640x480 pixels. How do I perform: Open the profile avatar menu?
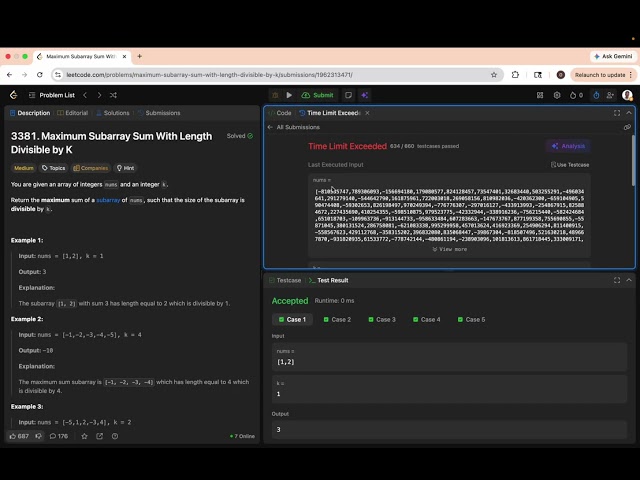[627, 95]
